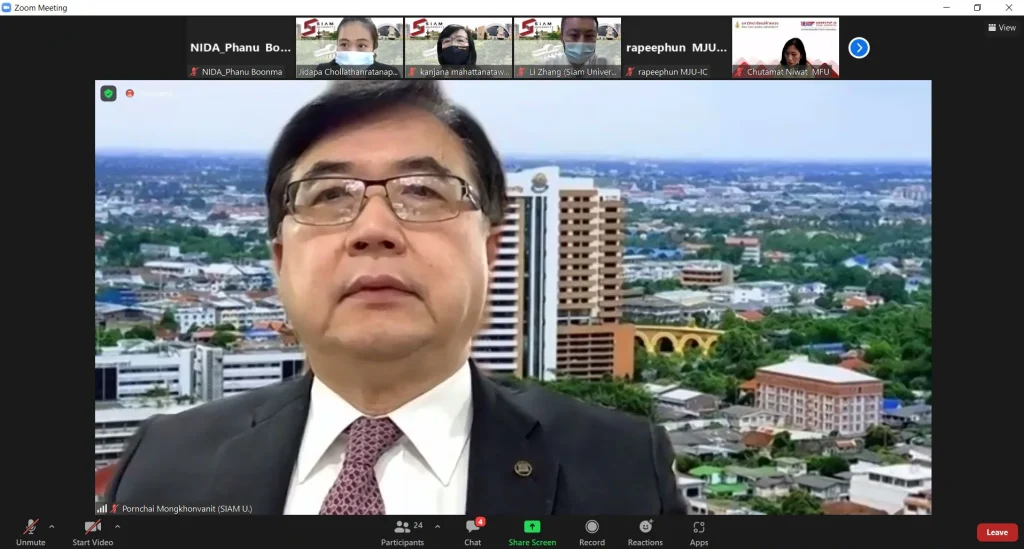
Task: Start recording with Record button
Action: [x=592, y=532]
